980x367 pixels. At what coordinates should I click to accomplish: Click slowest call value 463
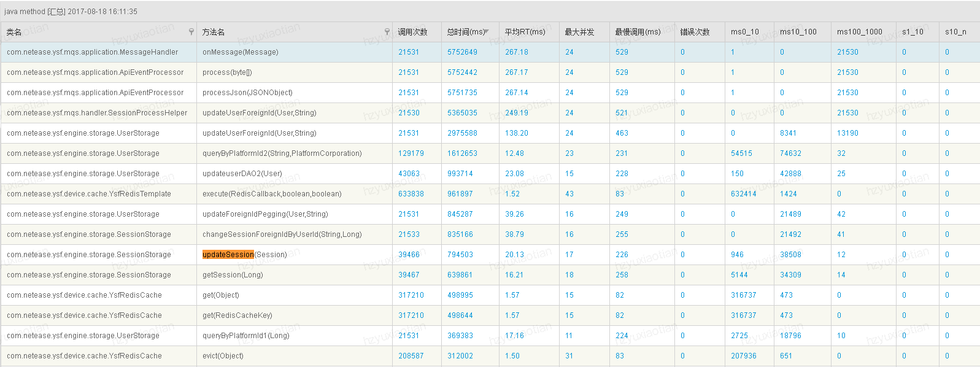[x=621, y=133]
